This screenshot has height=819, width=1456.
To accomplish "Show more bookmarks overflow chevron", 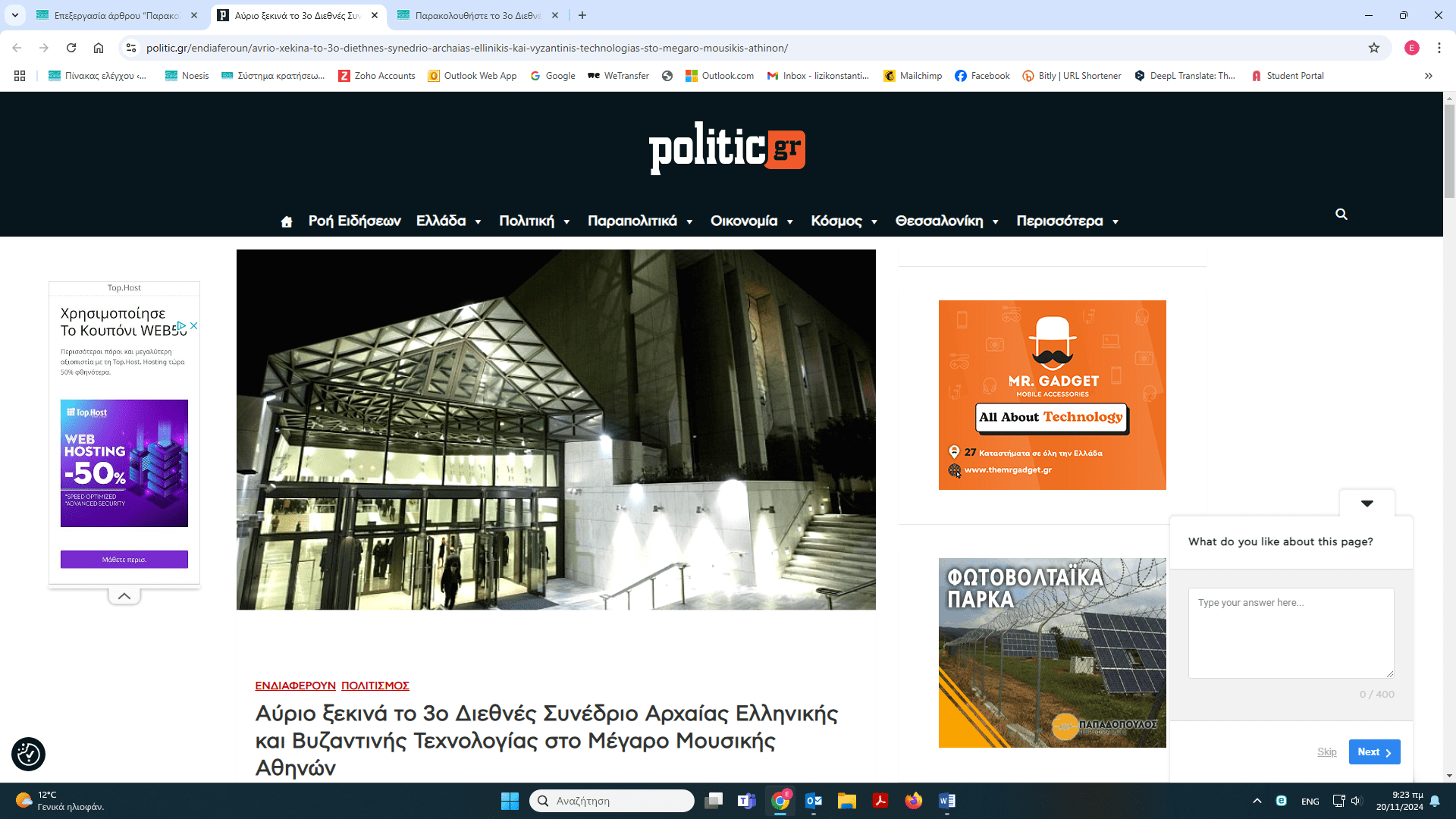I will click(1428, 76).
